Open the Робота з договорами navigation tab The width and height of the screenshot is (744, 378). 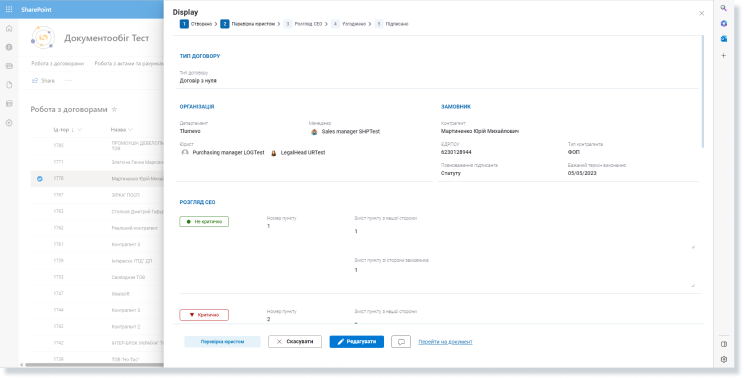pyautogui.click(x=57, y=64)
